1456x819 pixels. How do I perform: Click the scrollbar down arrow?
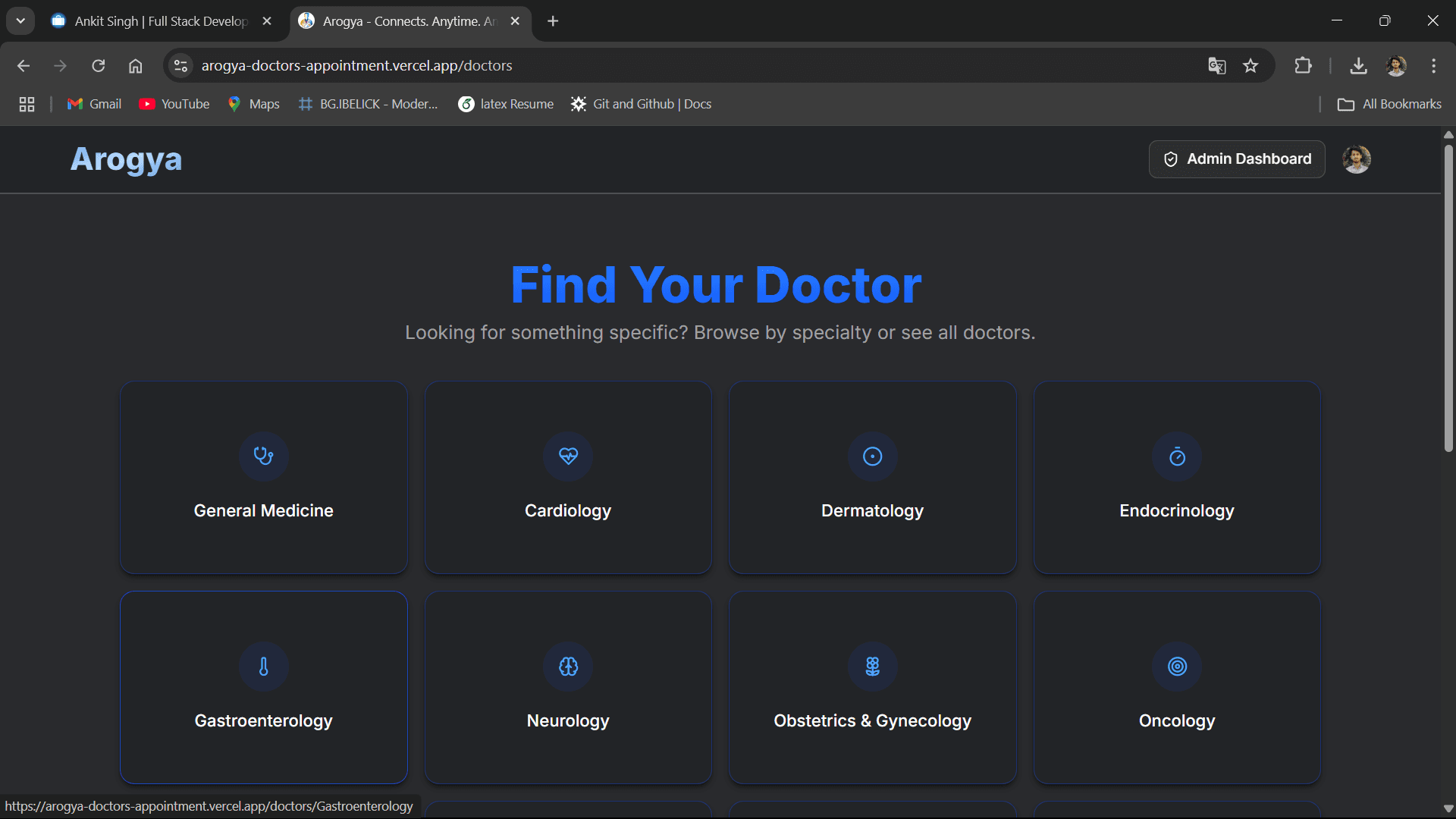tap(1448, 808)
